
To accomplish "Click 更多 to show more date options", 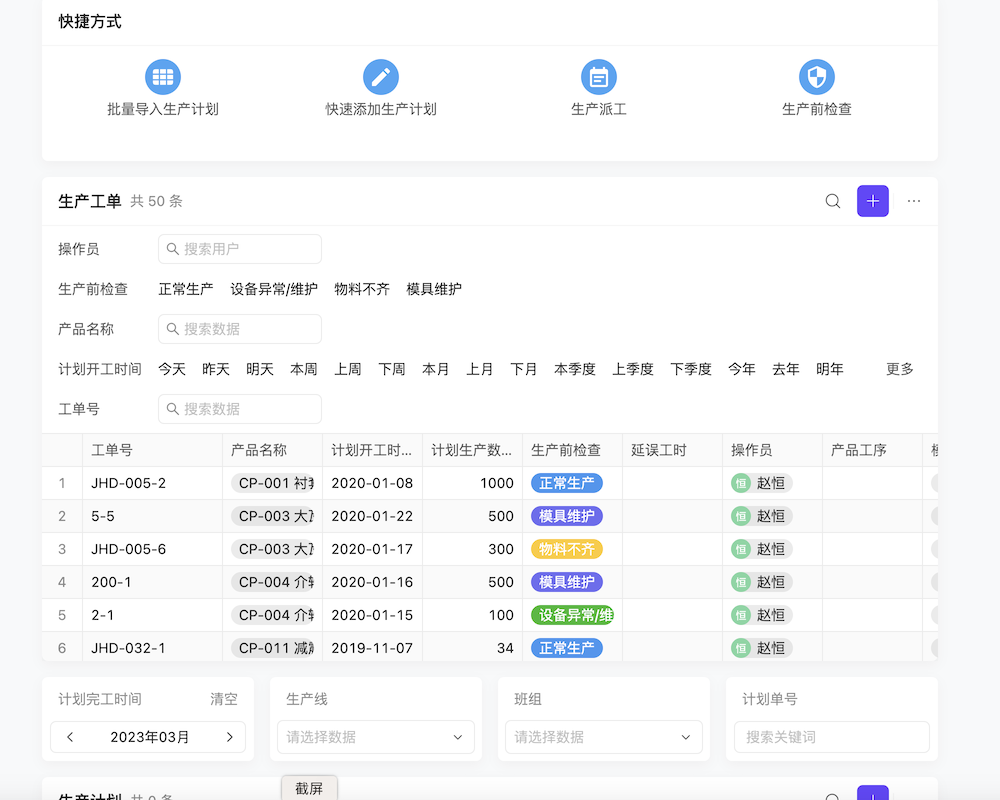I will tap(898, 368).
